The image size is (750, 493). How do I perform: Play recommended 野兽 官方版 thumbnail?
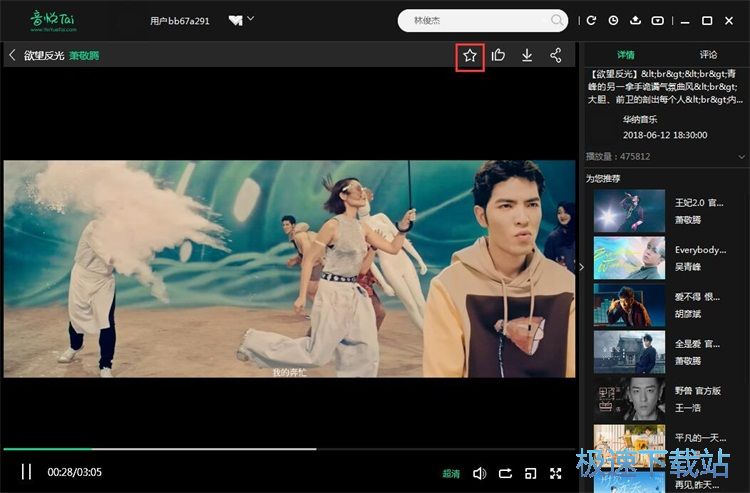click(x=629, y=398)
